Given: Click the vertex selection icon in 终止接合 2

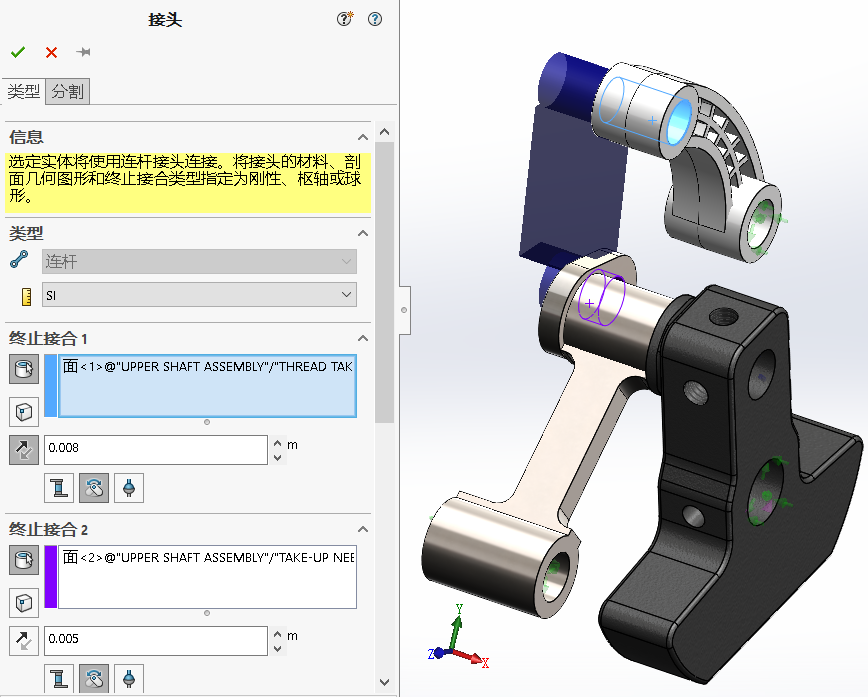Looking at the screenshot, I should (24, 602).
